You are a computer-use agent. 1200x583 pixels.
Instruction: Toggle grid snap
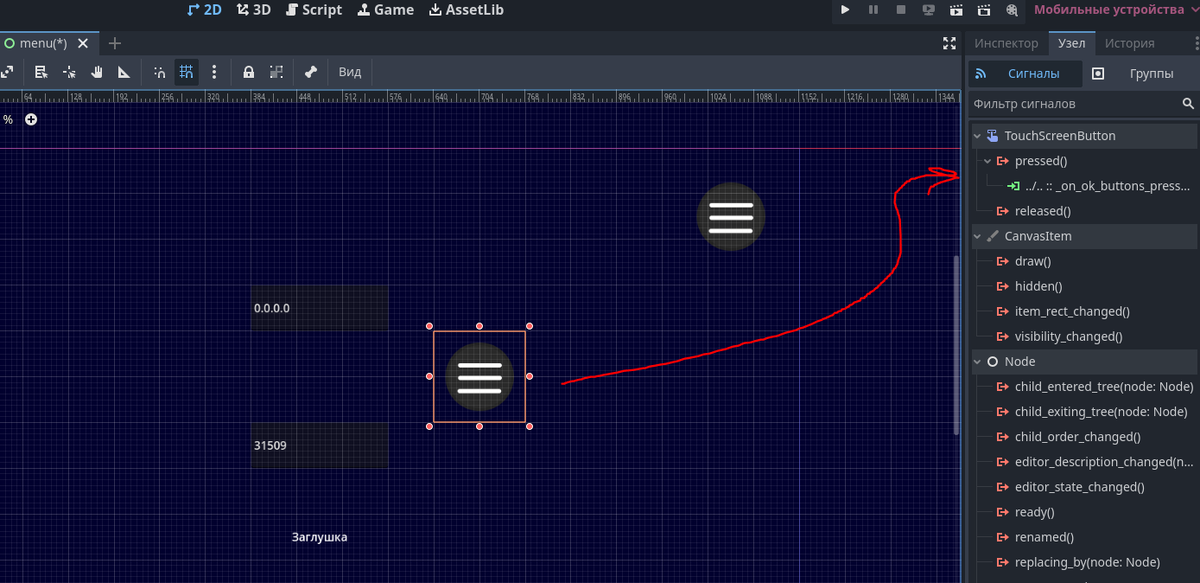pos(187,72)
